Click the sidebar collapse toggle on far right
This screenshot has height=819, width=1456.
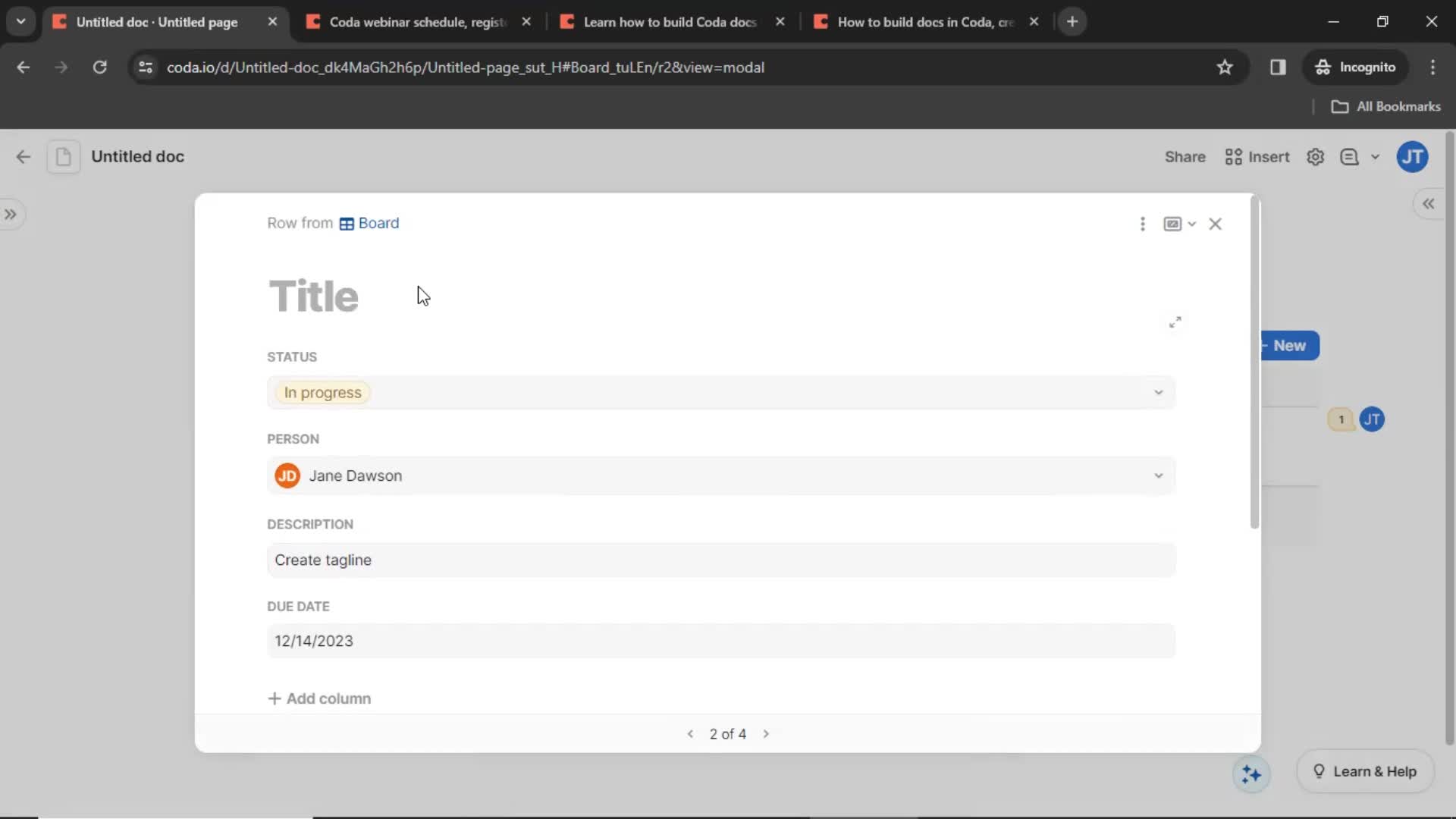(x=1430, y=204)
